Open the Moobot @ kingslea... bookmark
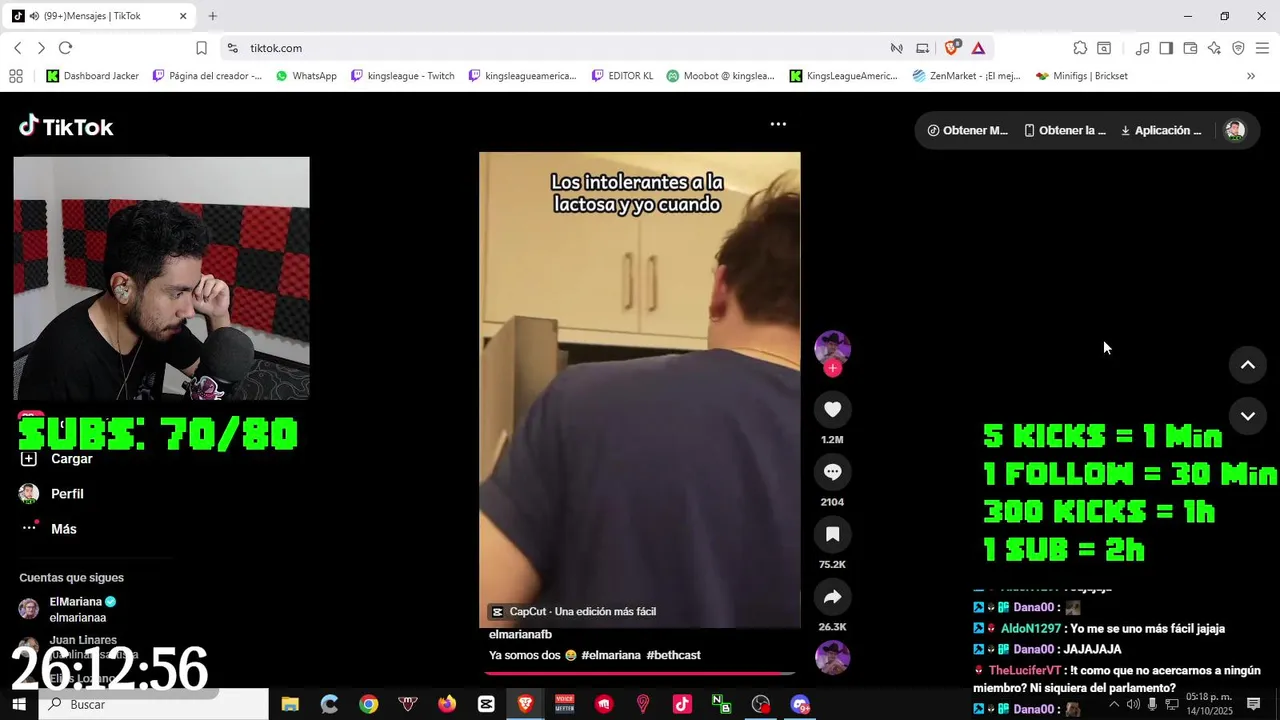This screenshot has width=1280, height=720. [x=721, y=76]
